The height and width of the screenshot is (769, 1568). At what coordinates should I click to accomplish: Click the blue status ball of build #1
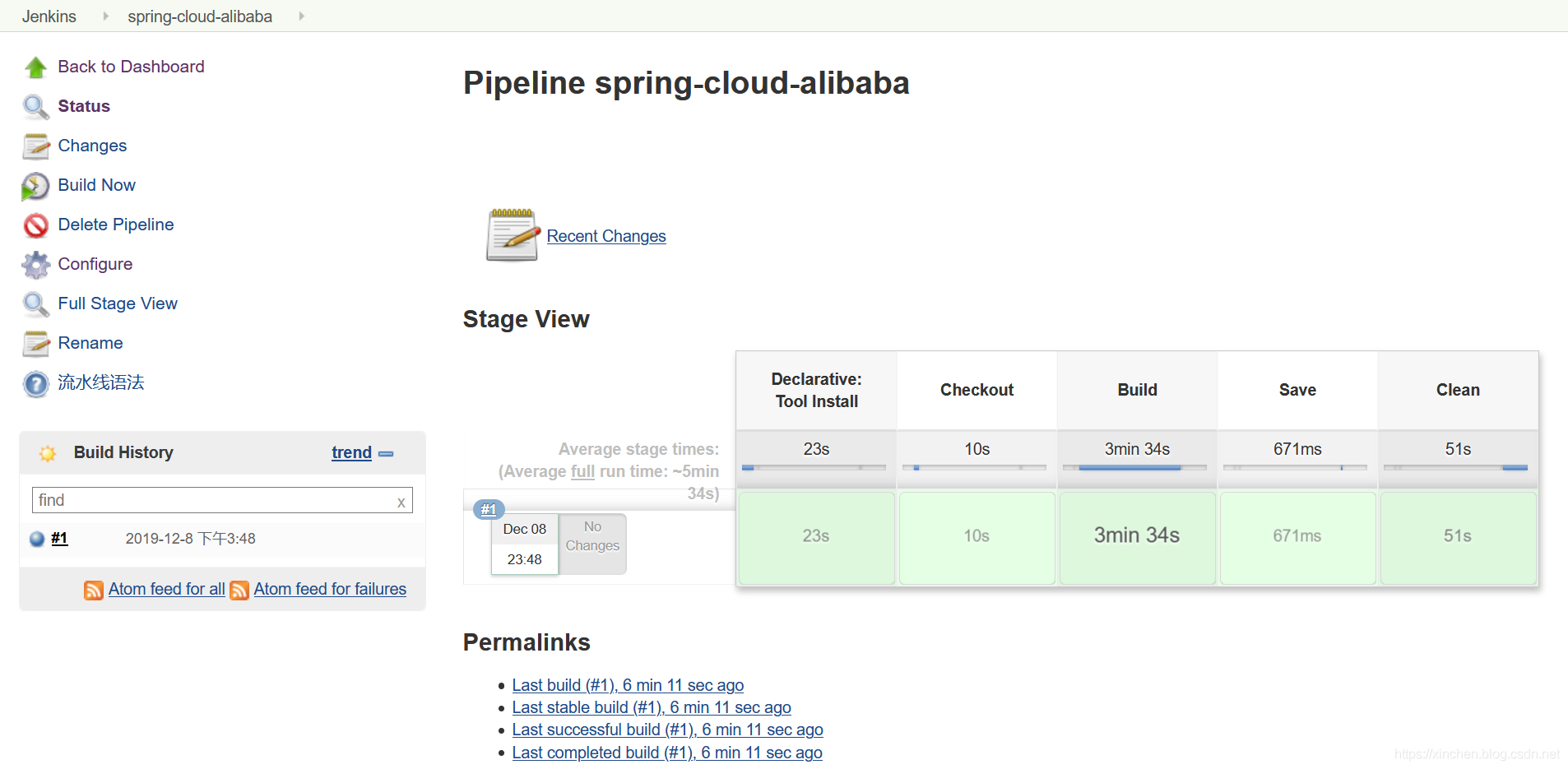coord(37,539)
